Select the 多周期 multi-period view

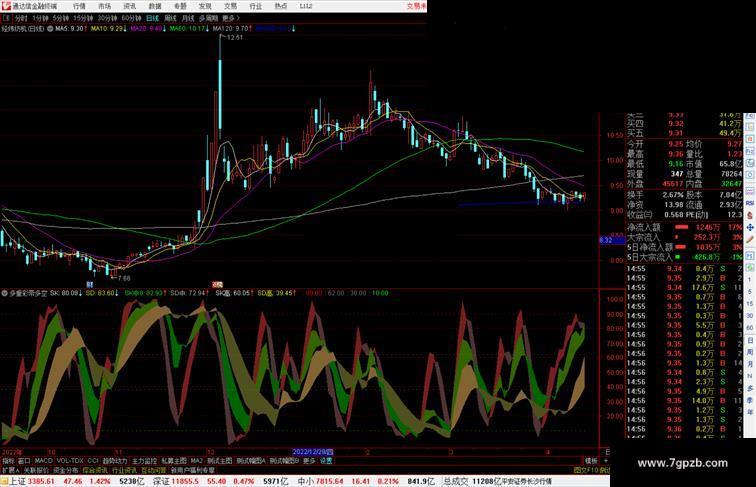tap(208, 18)
